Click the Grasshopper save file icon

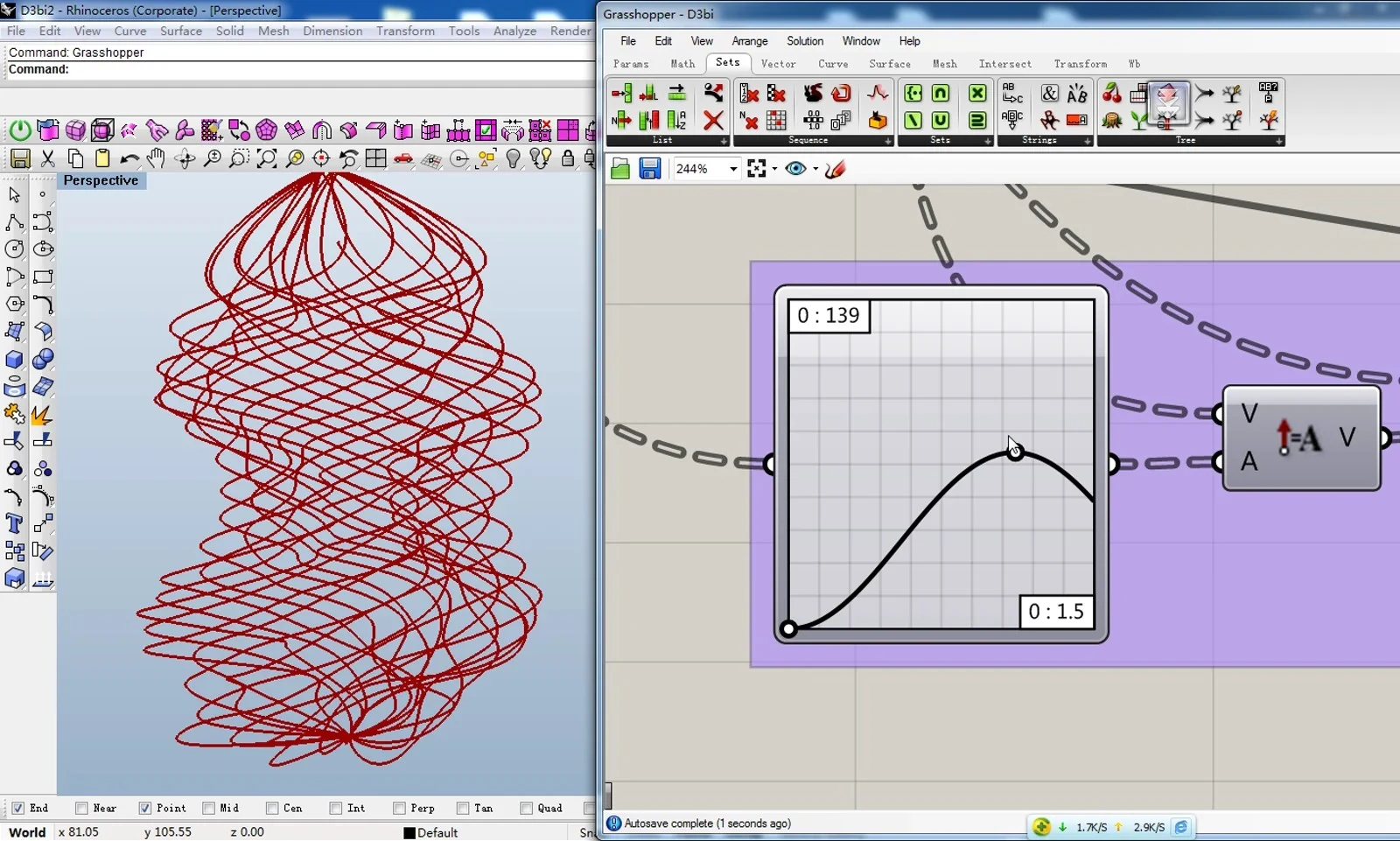(649, 169)
